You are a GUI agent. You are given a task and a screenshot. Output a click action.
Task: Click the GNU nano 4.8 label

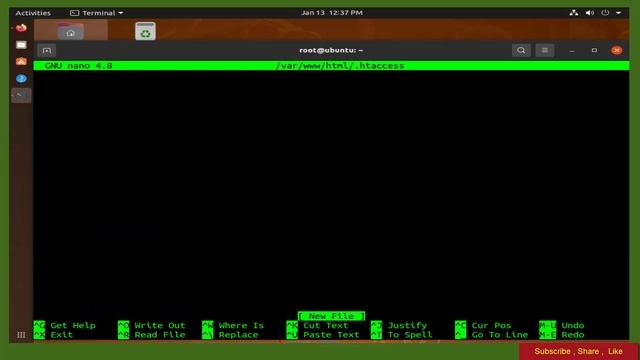78,66
